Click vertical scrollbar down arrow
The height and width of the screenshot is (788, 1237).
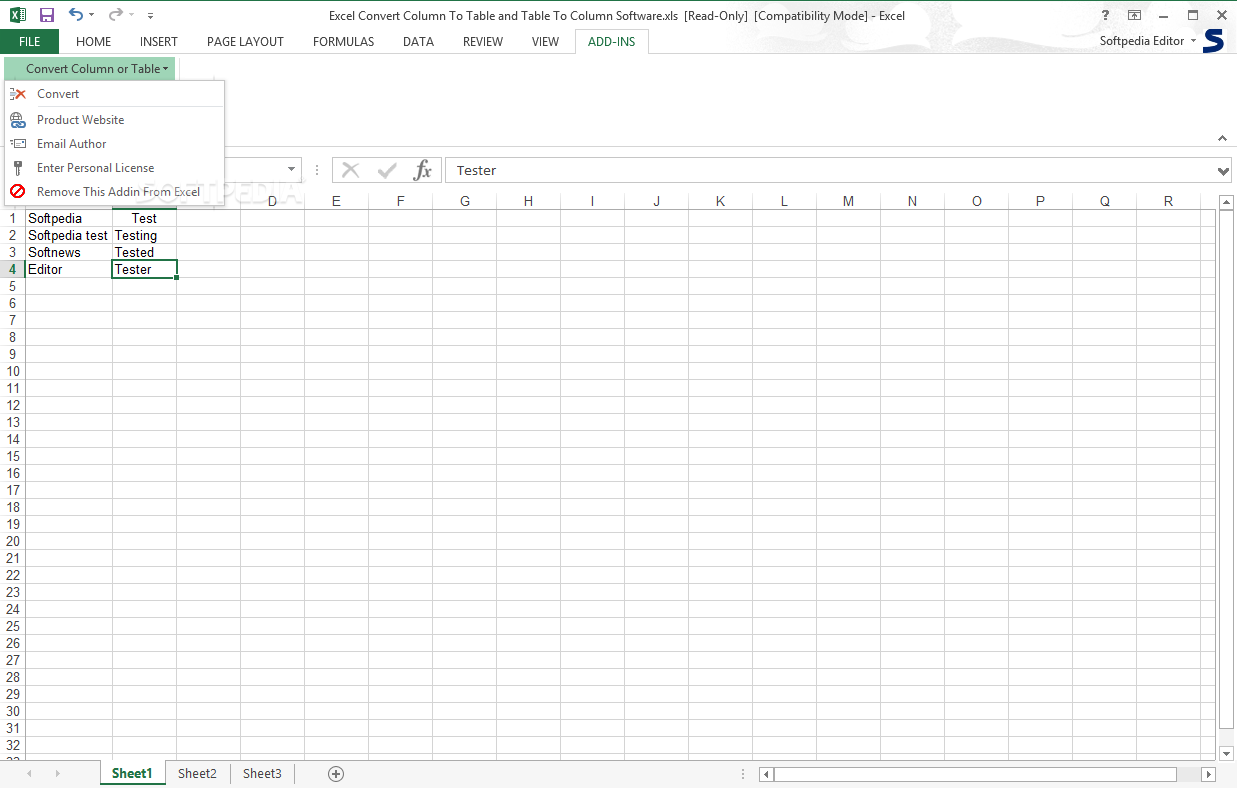(1227, 754)
